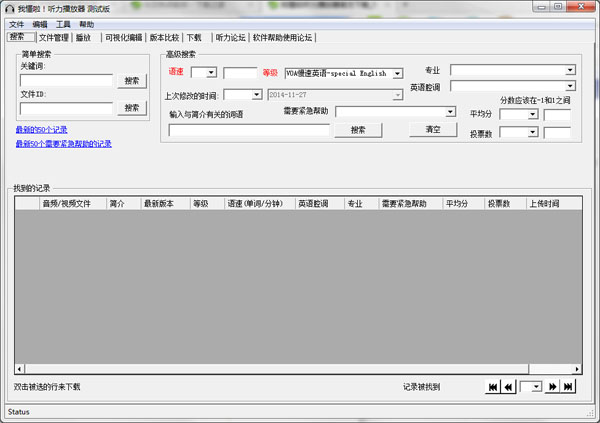The width and height of the screenshot is (600, 423).
Task: Click the next page arrow button
Action: (552, 387)
